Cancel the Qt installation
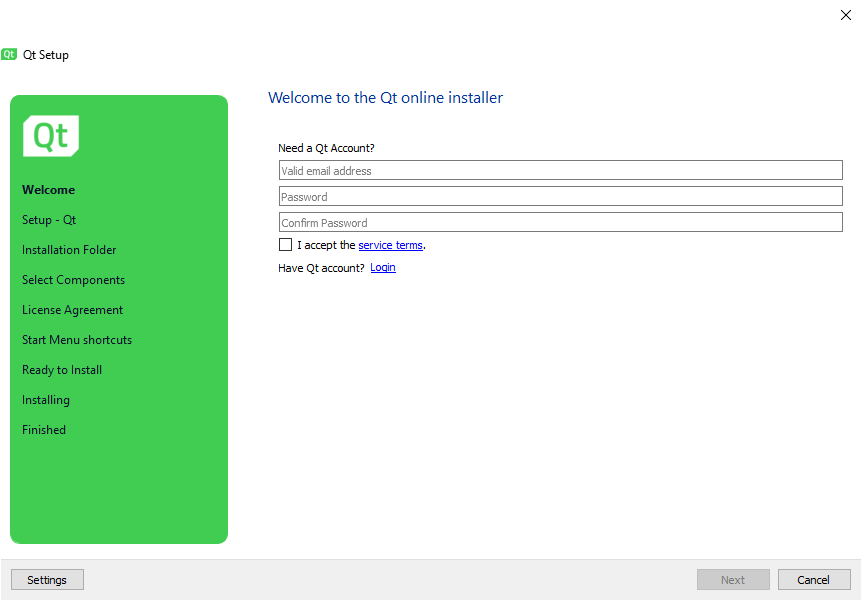862x601 pixels. tap(814, 580)
